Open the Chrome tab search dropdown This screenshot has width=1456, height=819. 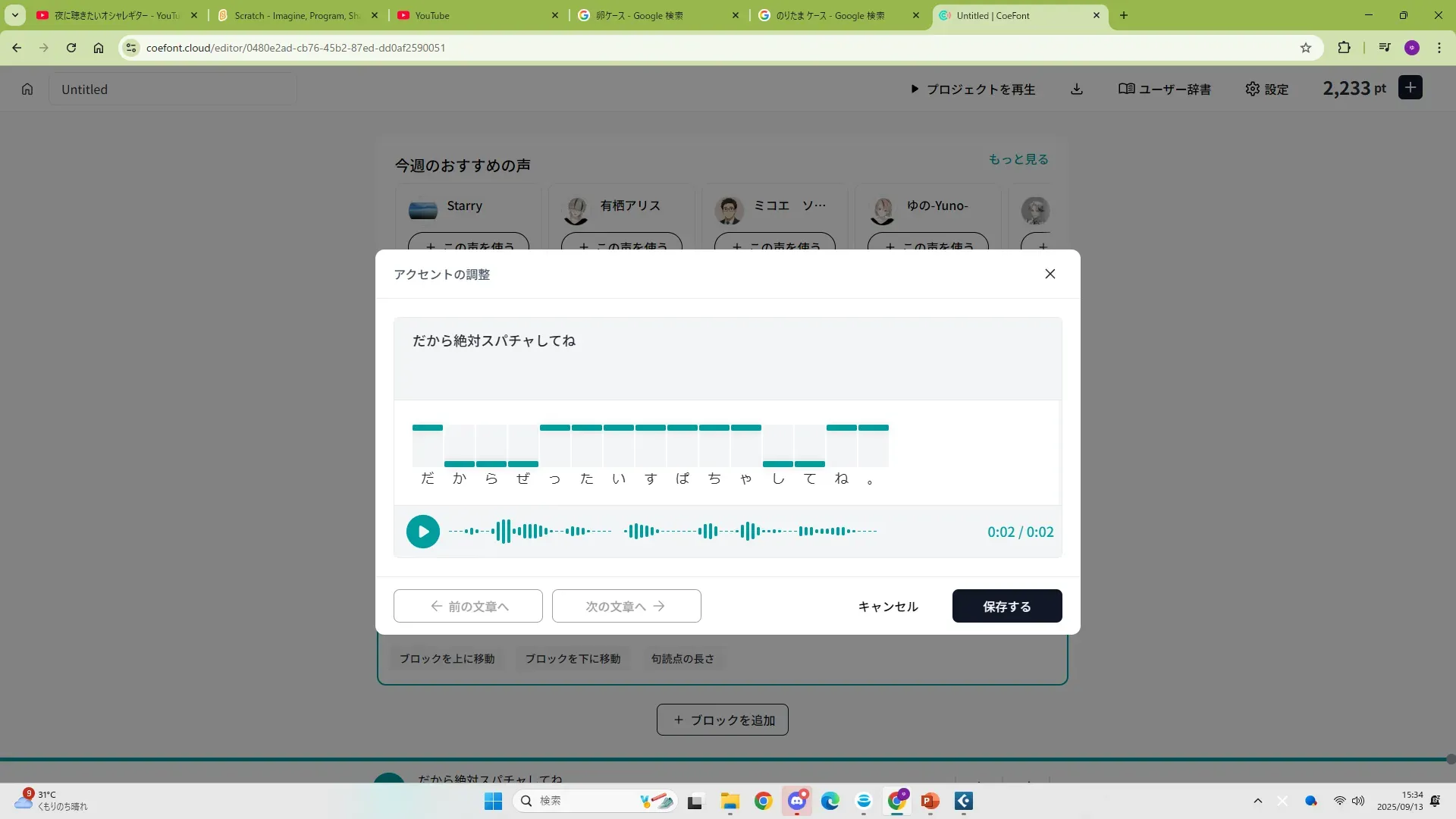click(x=14, y=15)
